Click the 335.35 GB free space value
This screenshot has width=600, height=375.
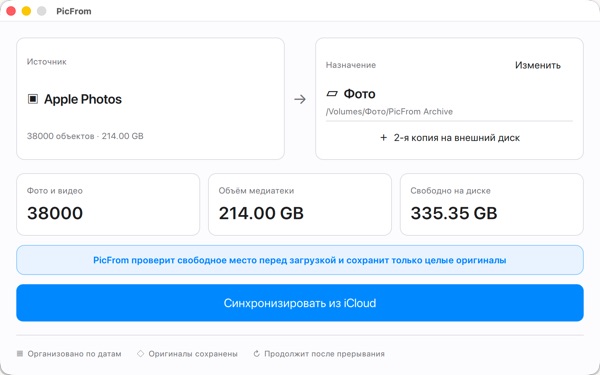(454, 213)
